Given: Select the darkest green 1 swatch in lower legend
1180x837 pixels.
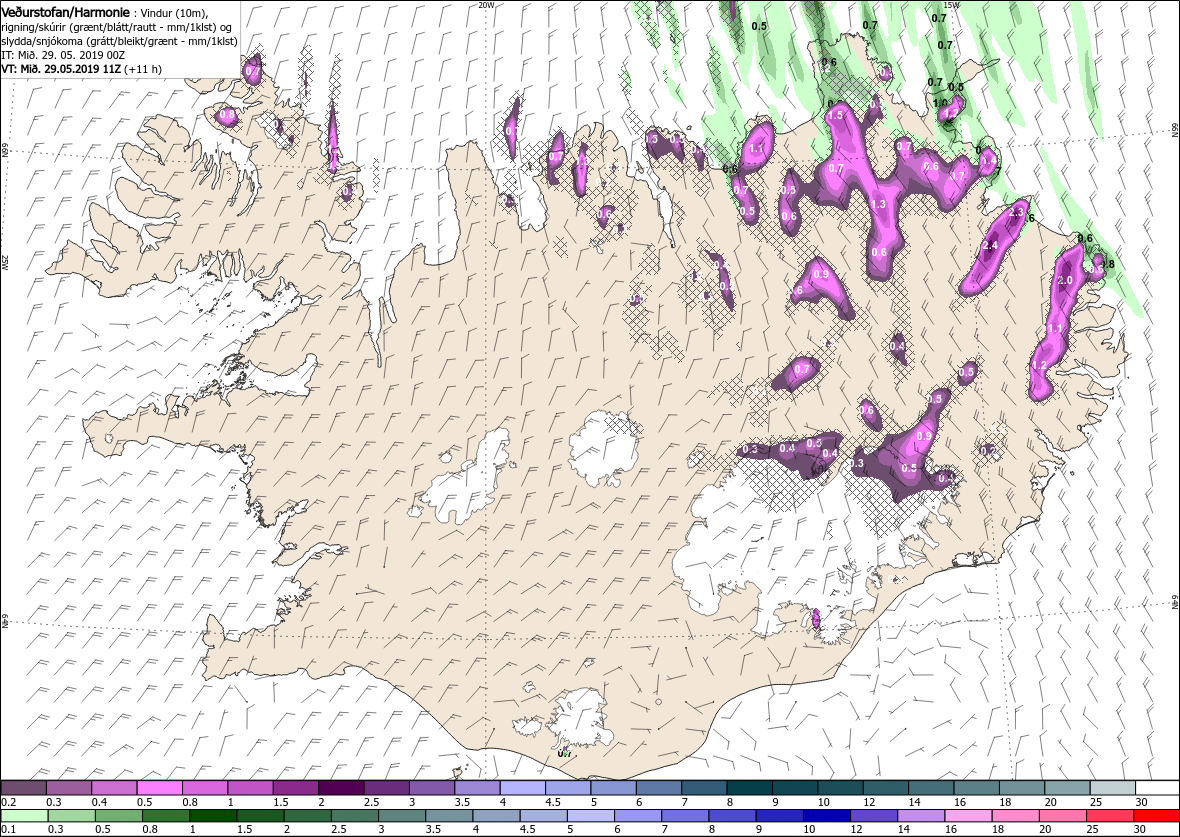Looking at the screenshot, I should pyautogui.click(x=213, y=817).
